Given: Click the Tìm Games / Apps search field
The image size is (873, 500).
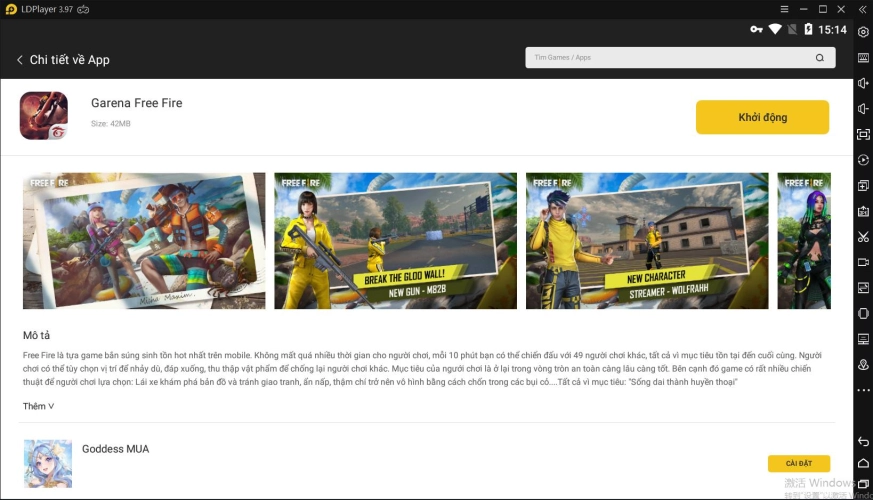Looking at the screenshot, I should [x=670, y=58].
